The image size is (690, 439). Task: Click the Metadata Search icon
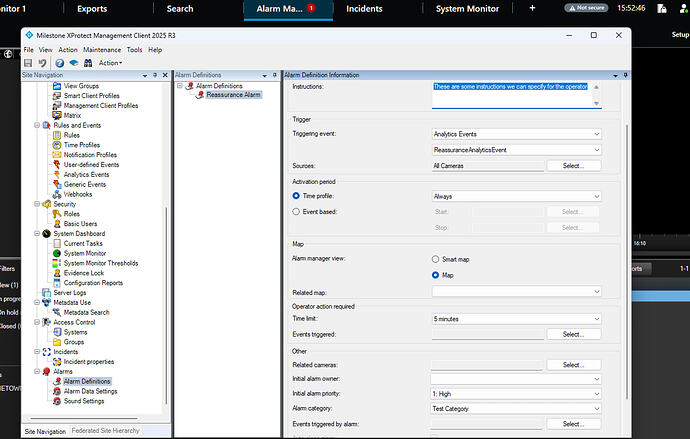pyautogui.click(x=57, y=312)
